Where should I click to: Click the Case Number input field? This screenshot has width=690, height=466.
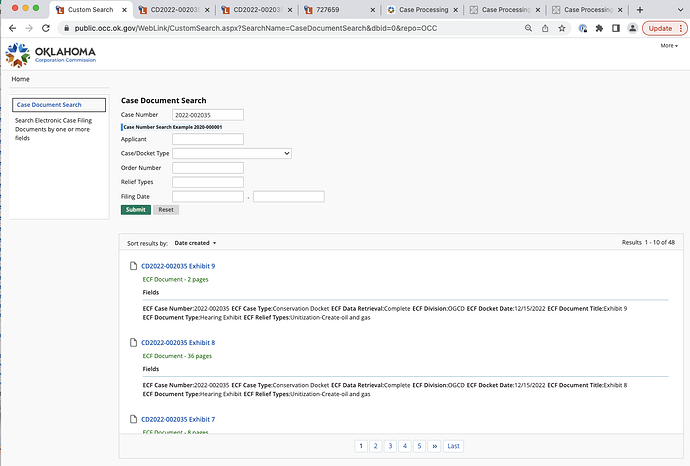click(x=208, y=115)
